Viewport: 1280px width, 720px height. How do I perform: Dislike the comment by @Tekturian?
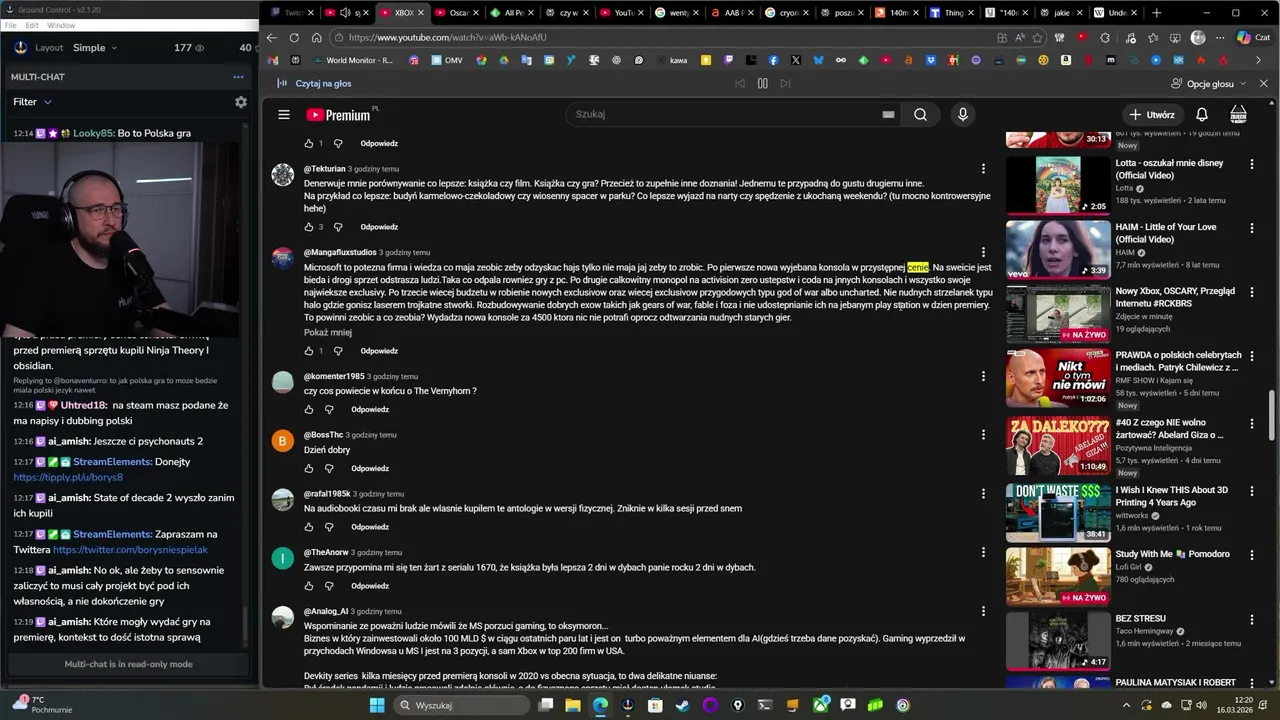[x=338, y=227]
